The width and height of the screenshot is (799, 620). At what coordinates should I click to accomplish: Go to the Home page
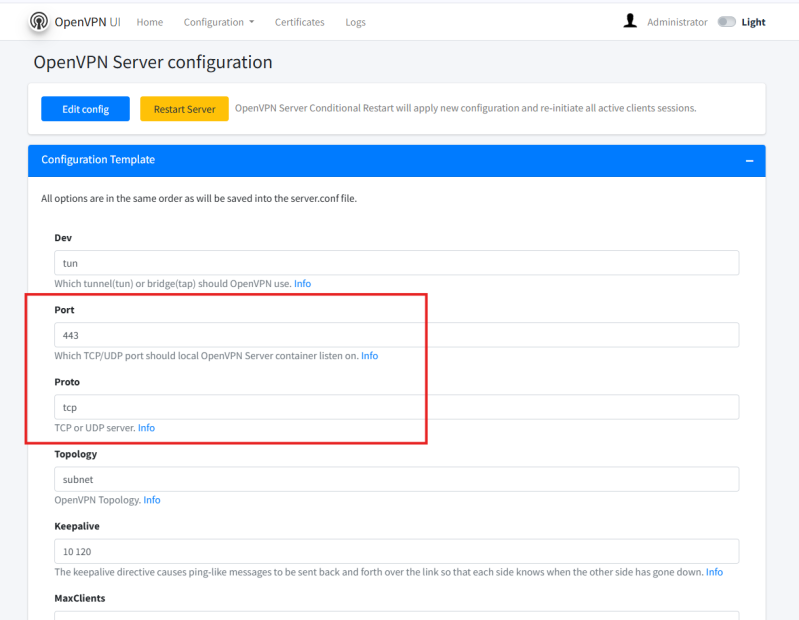point(150,22)
